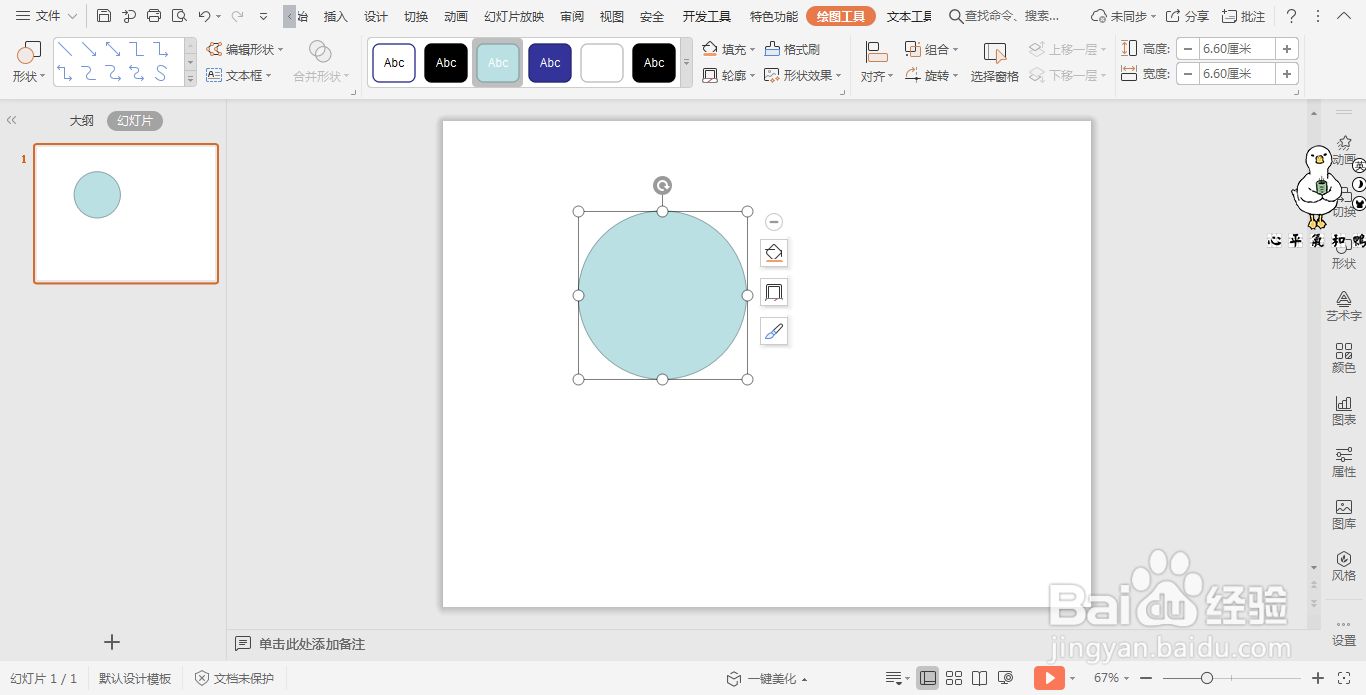Screen dimensions: 1366x695
Task: Select the straight line shape
Action: coord(64,50)
